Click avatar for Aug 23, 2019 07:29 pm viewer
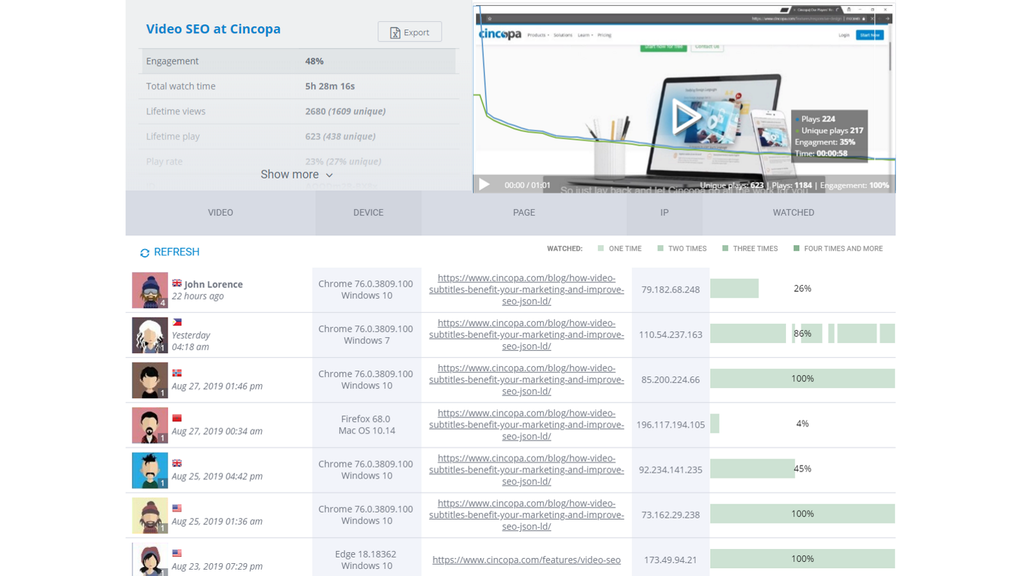The height and width of the screenshot is (576, 1024). [x=150, y=559]
